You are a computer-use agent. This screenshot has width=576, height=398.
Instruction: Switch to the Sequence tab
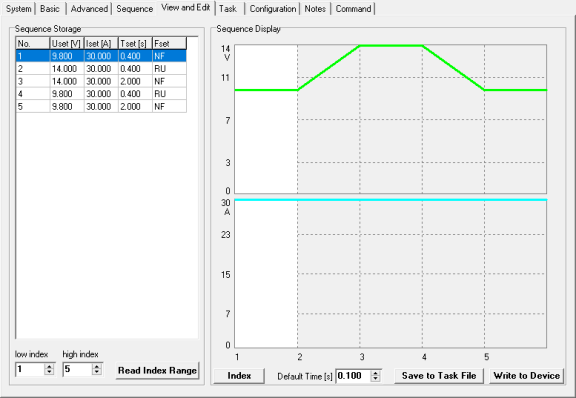134,8
